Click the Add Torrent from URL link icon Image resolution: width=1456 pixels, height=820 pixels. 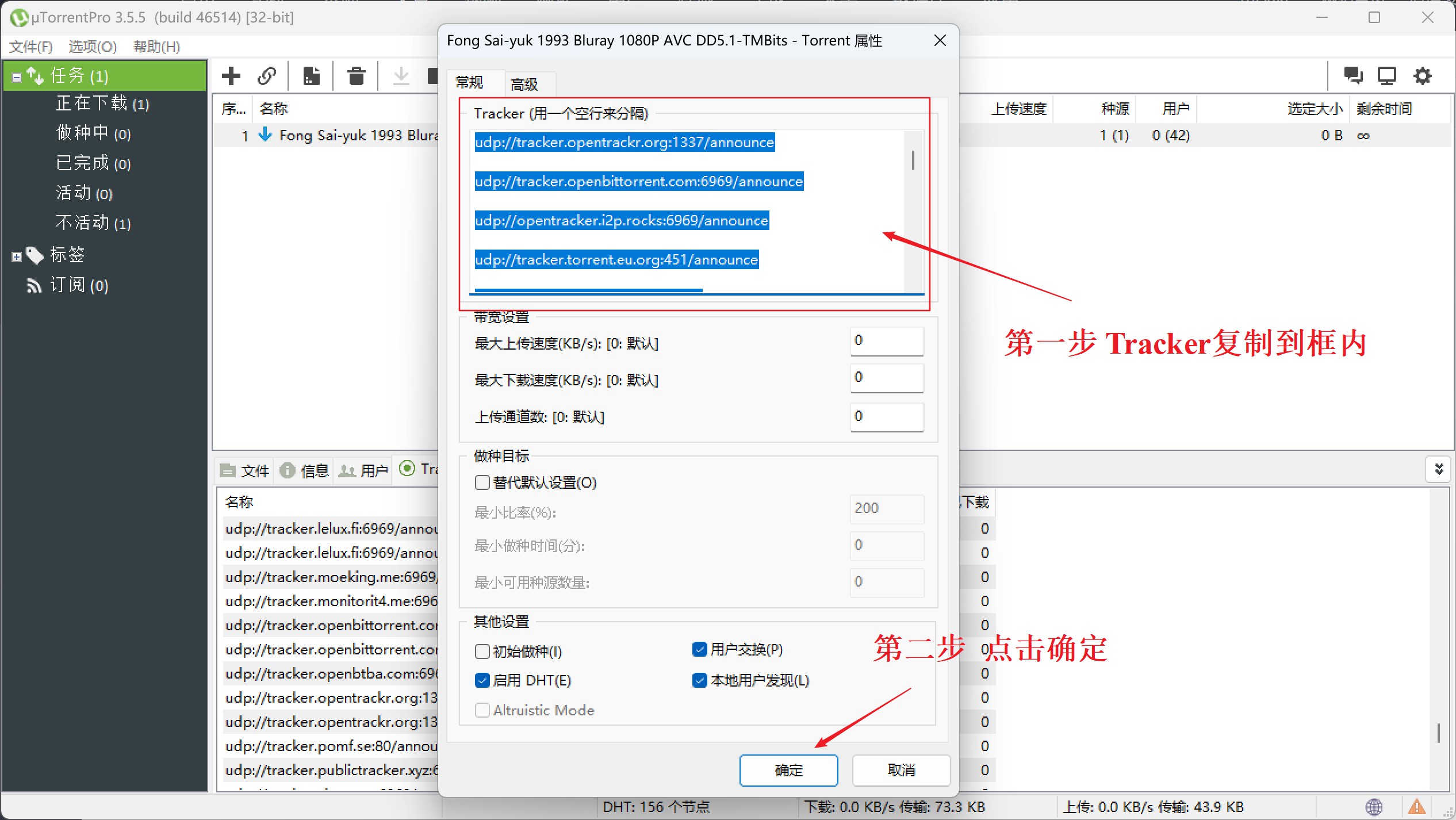click(267, 76)
